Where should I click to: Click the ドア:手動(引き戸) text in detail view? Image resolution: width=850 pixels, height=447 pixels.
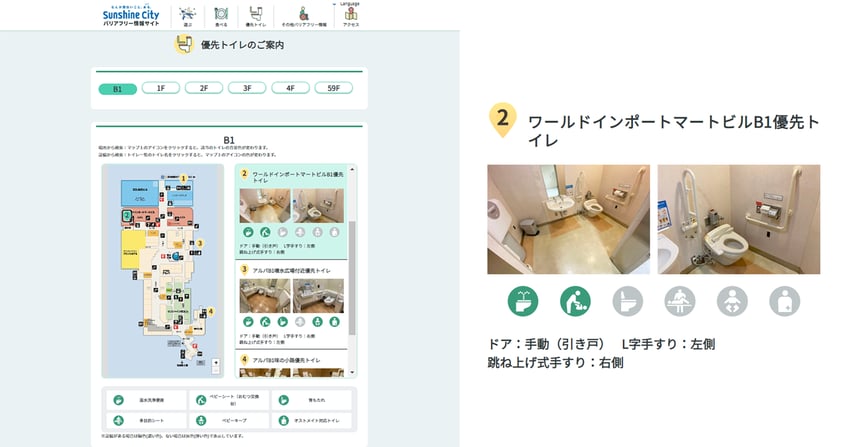point(546,344)
